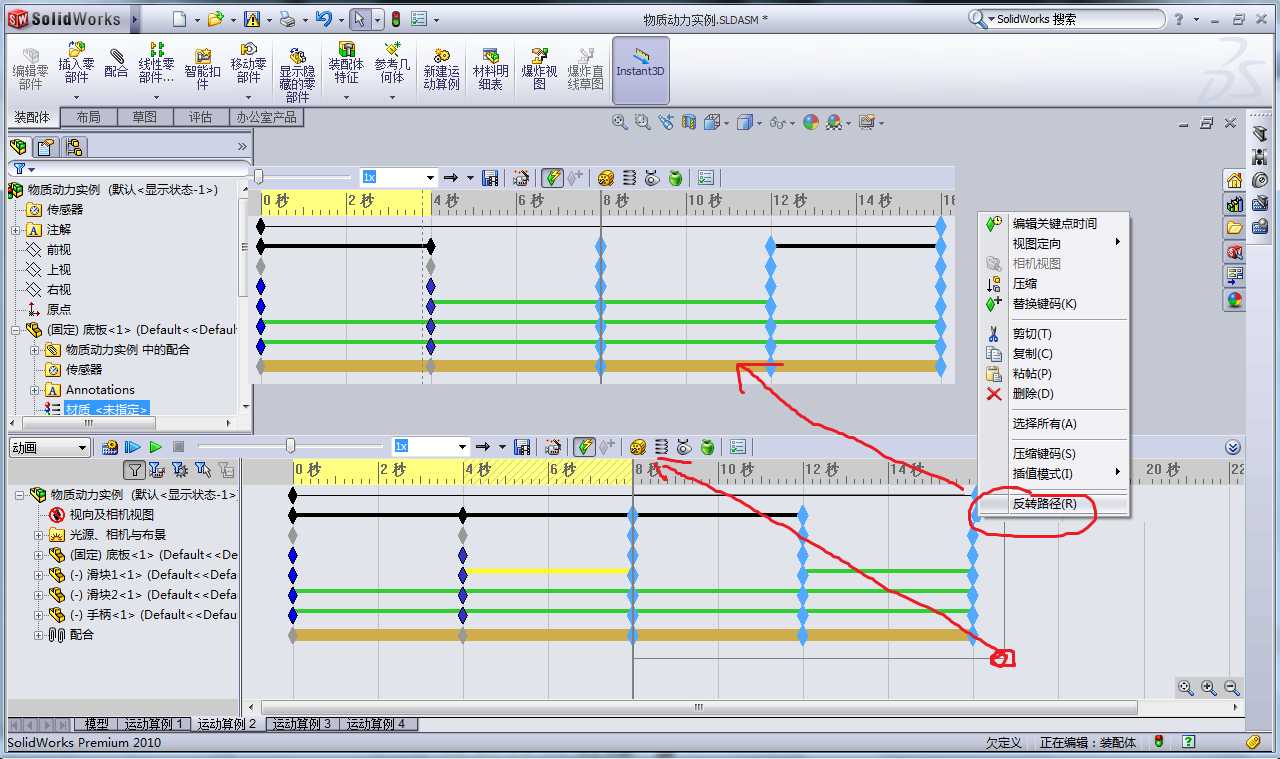Click Zoom to Fit in the view toolbar
Viewport: 1280px width, 759px height.
(620, 122)
